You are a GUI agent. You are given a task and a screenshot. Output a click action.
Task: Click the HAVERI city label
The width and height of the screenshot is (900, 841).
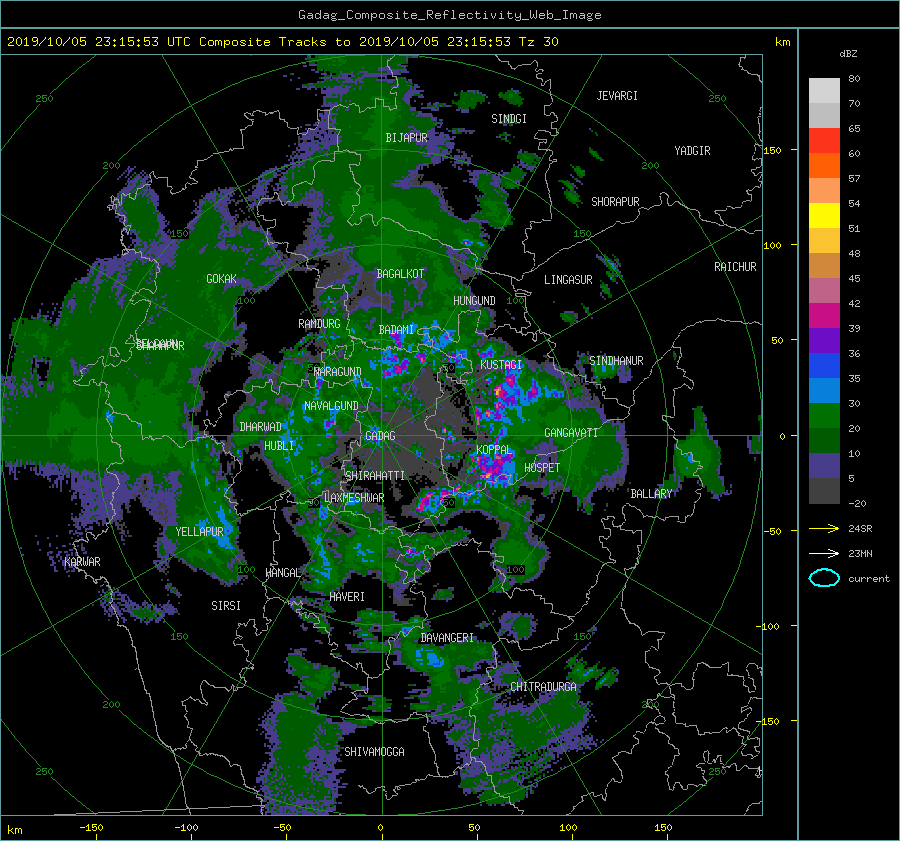347,597
